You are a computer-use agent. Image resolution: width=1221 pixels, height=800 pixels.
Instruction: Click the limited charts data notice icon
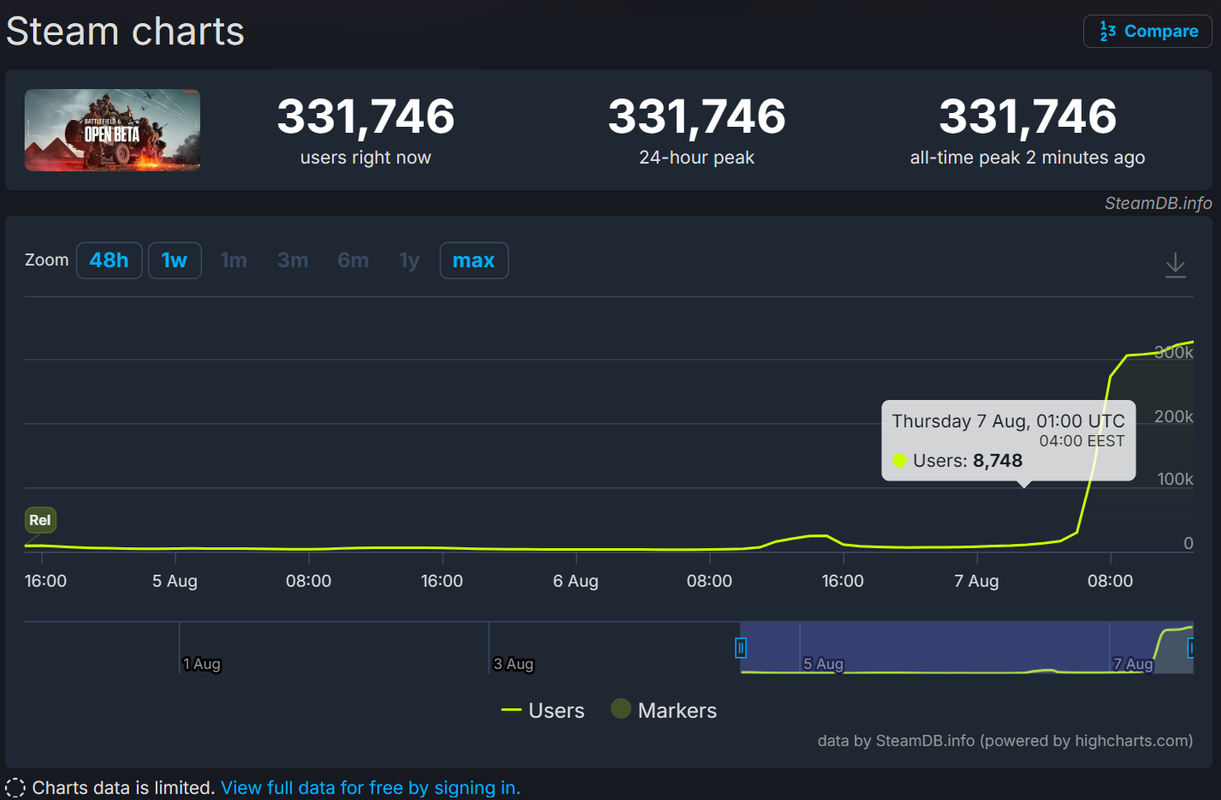point(15,788)
